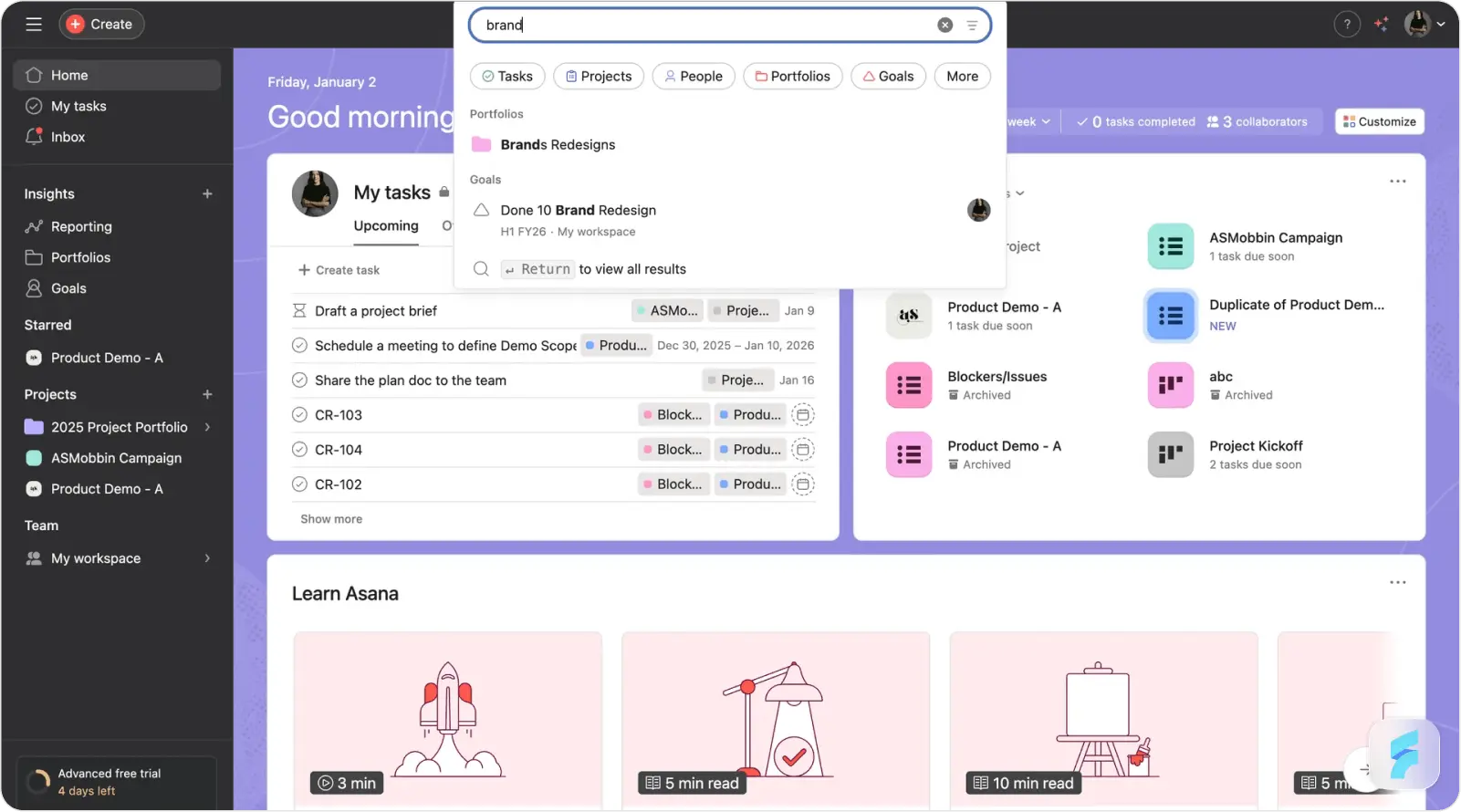Mark CR-103 task complete

click(x=299, y=415)
